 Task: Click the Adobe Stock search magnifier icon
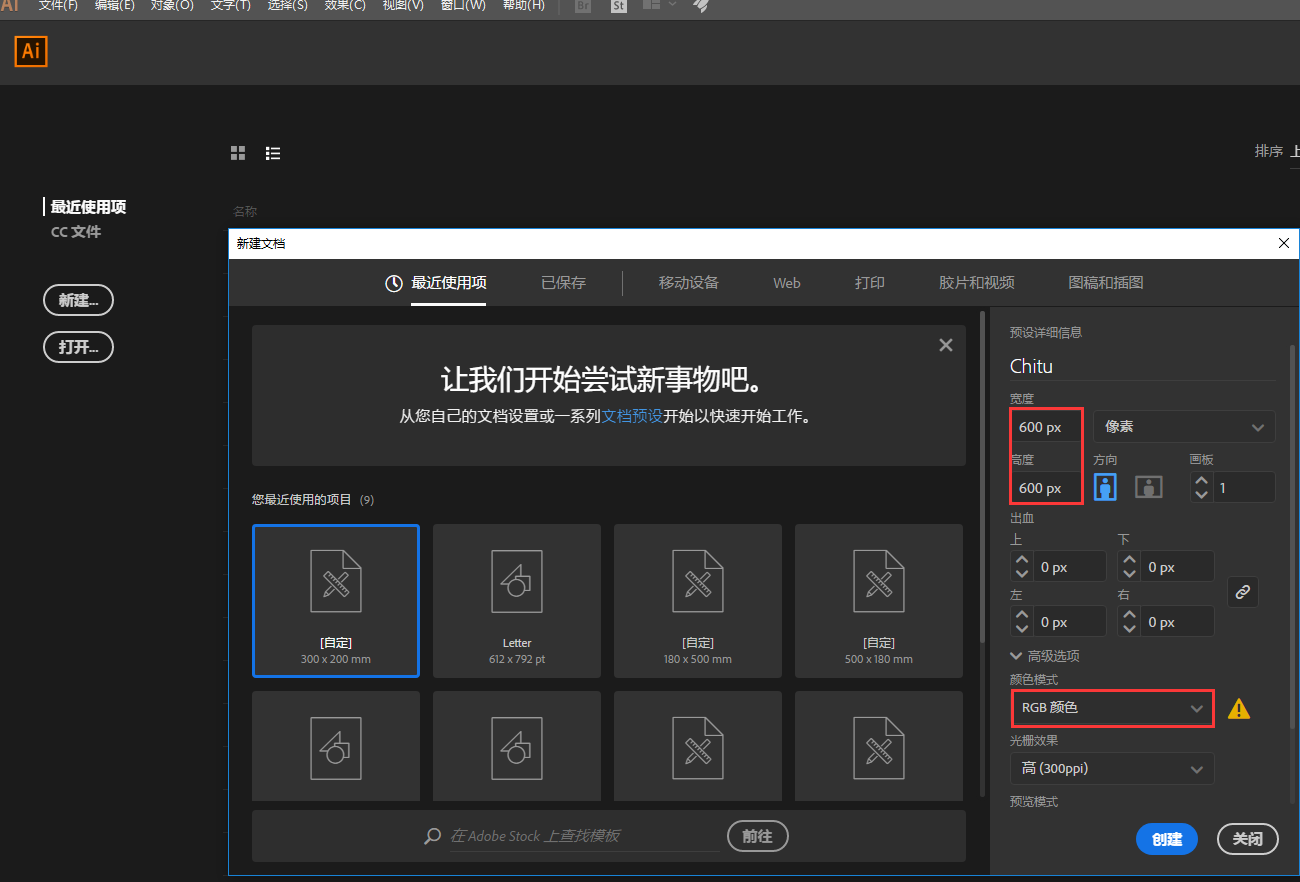433,836
